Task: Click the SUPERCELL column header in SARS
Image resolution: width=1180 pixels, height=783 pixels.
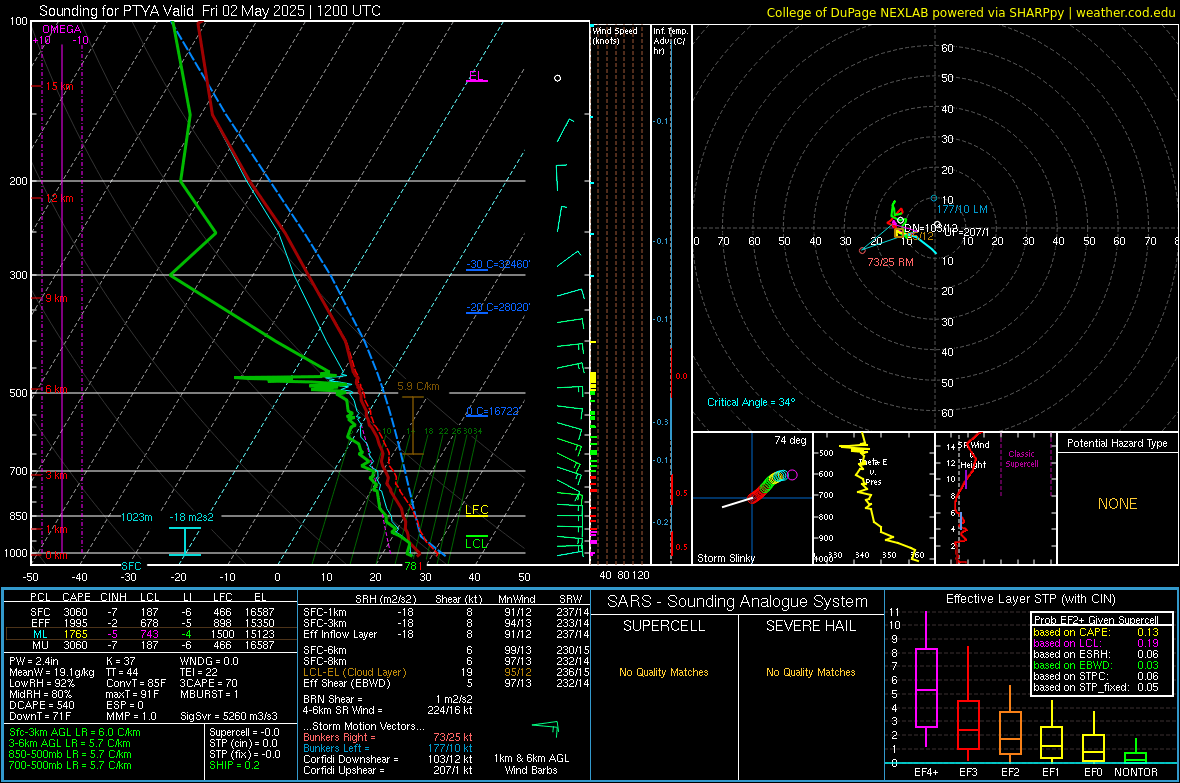Action: coord(664,626)
